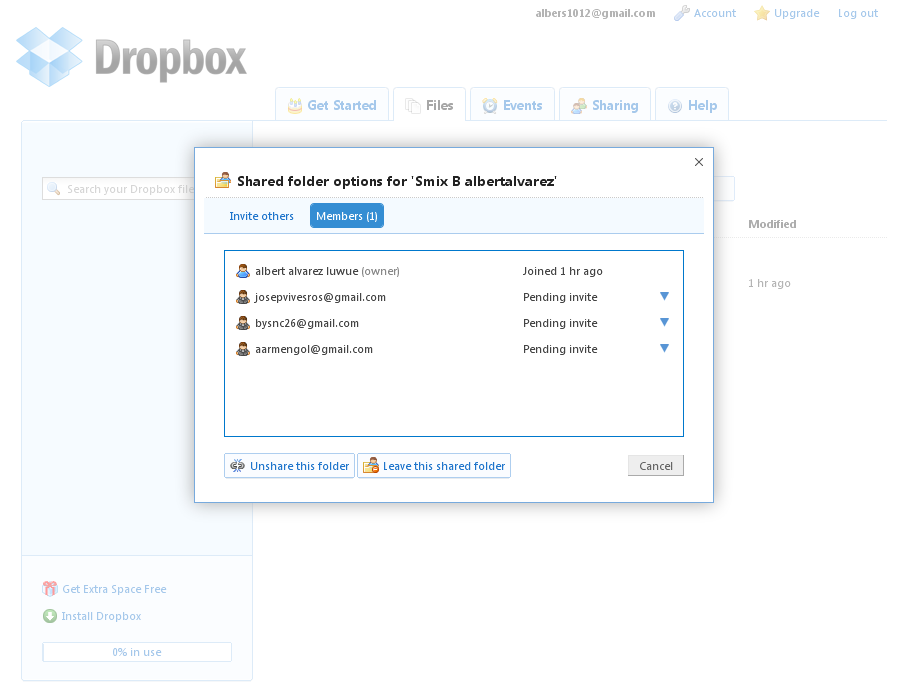This screenshot has width=918, height=686.
Task: Switch to the Invite others tab
Action: pos(261,216)
